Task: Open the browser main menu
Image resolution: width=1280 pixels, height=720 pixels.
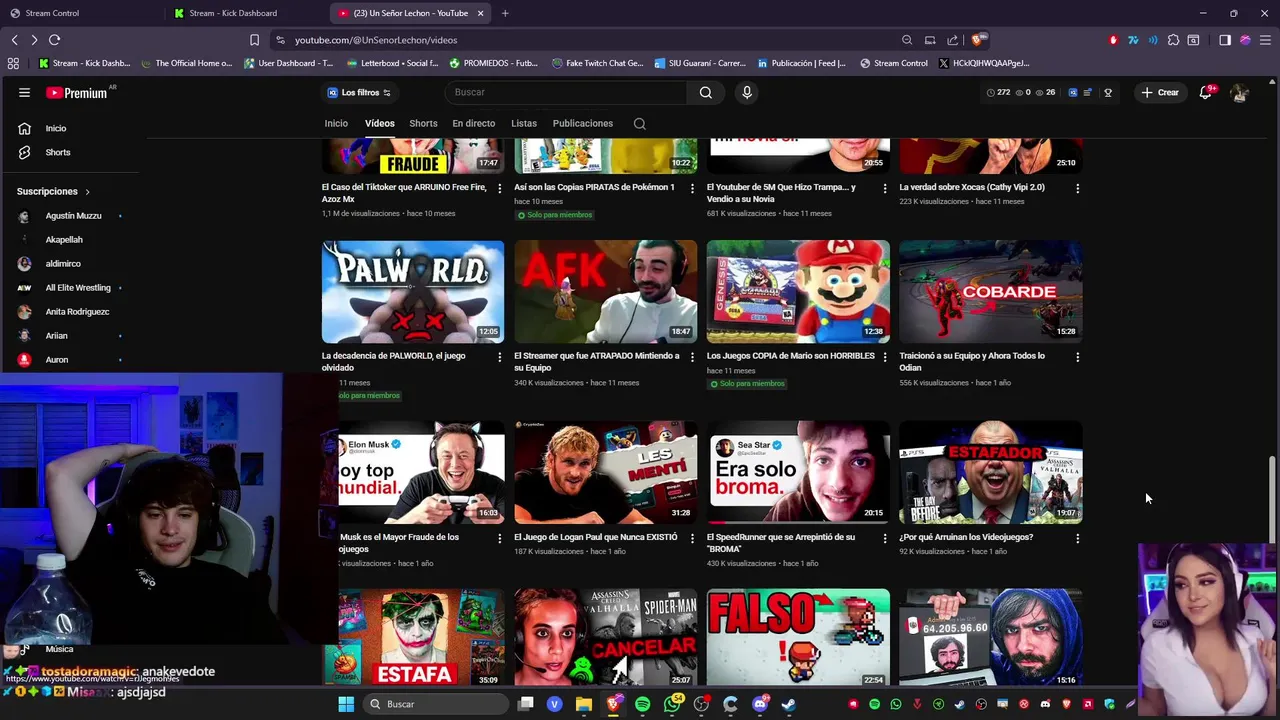Action: coord(1265,40)
